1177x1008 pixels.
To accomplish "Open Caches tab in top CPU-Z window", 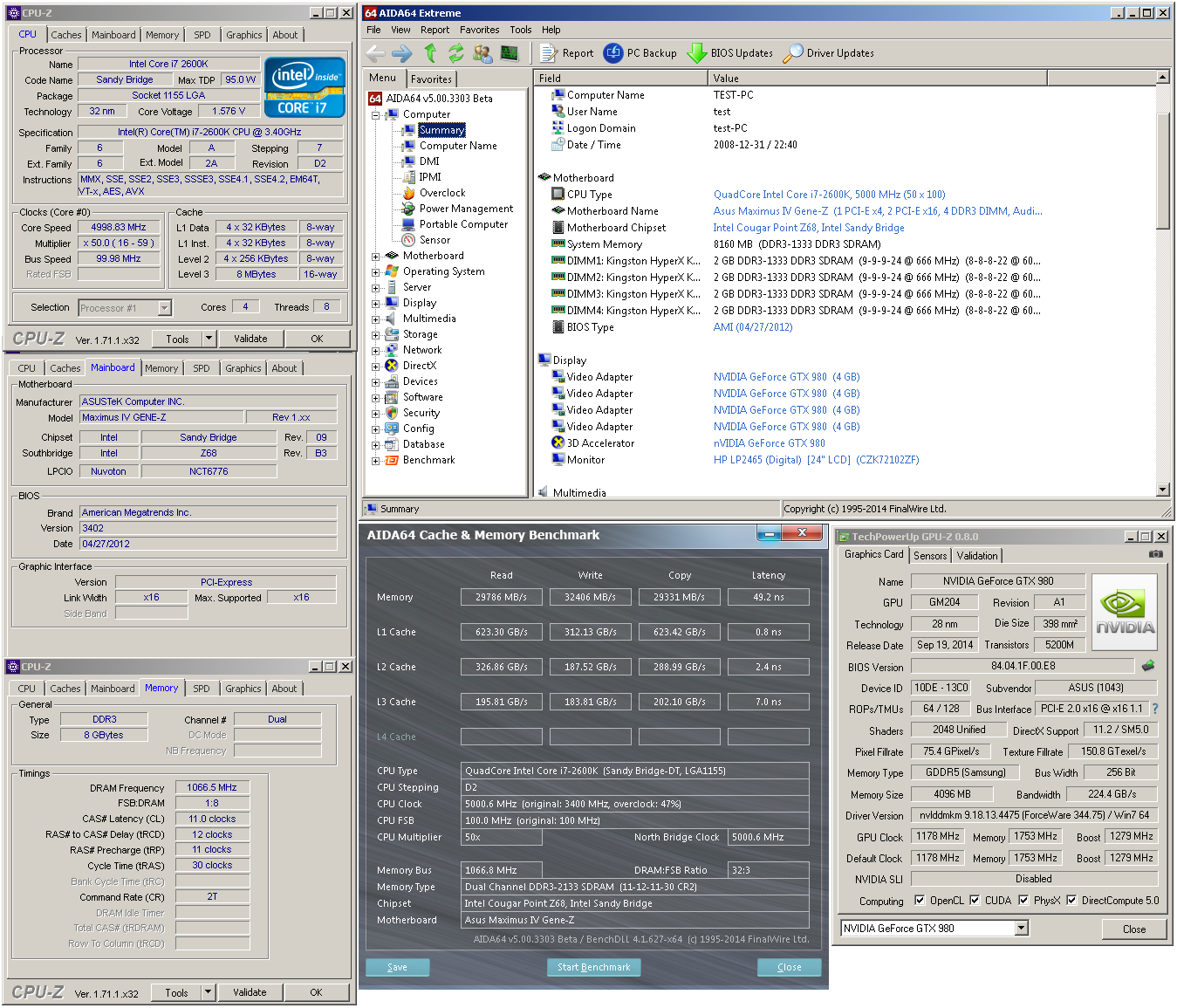I will click(66, 35).
